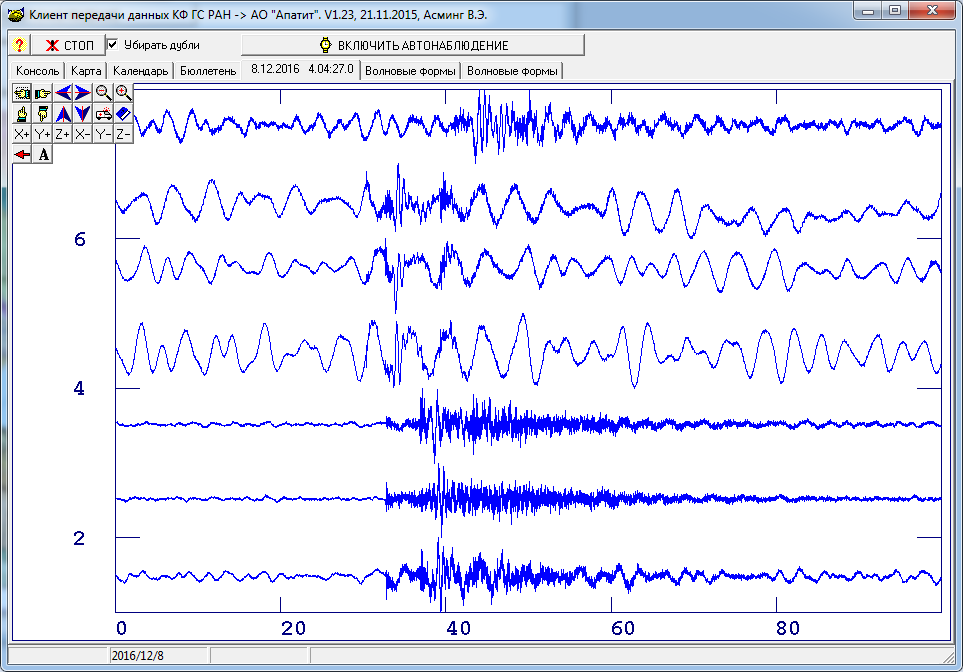
Task: Click the 'ВКЛЮЧИТЬ АВТОНАБЛЮДЕНИЕ' button
Action: tap(412, 45)
